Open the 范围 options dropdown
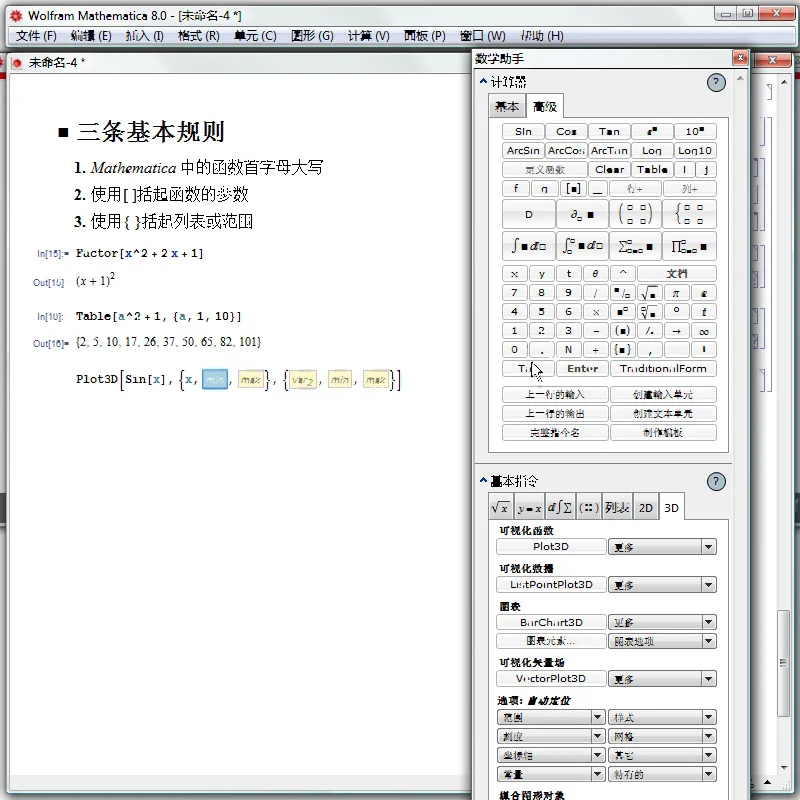Screen dimensions: 800x800 coord(551,717)
